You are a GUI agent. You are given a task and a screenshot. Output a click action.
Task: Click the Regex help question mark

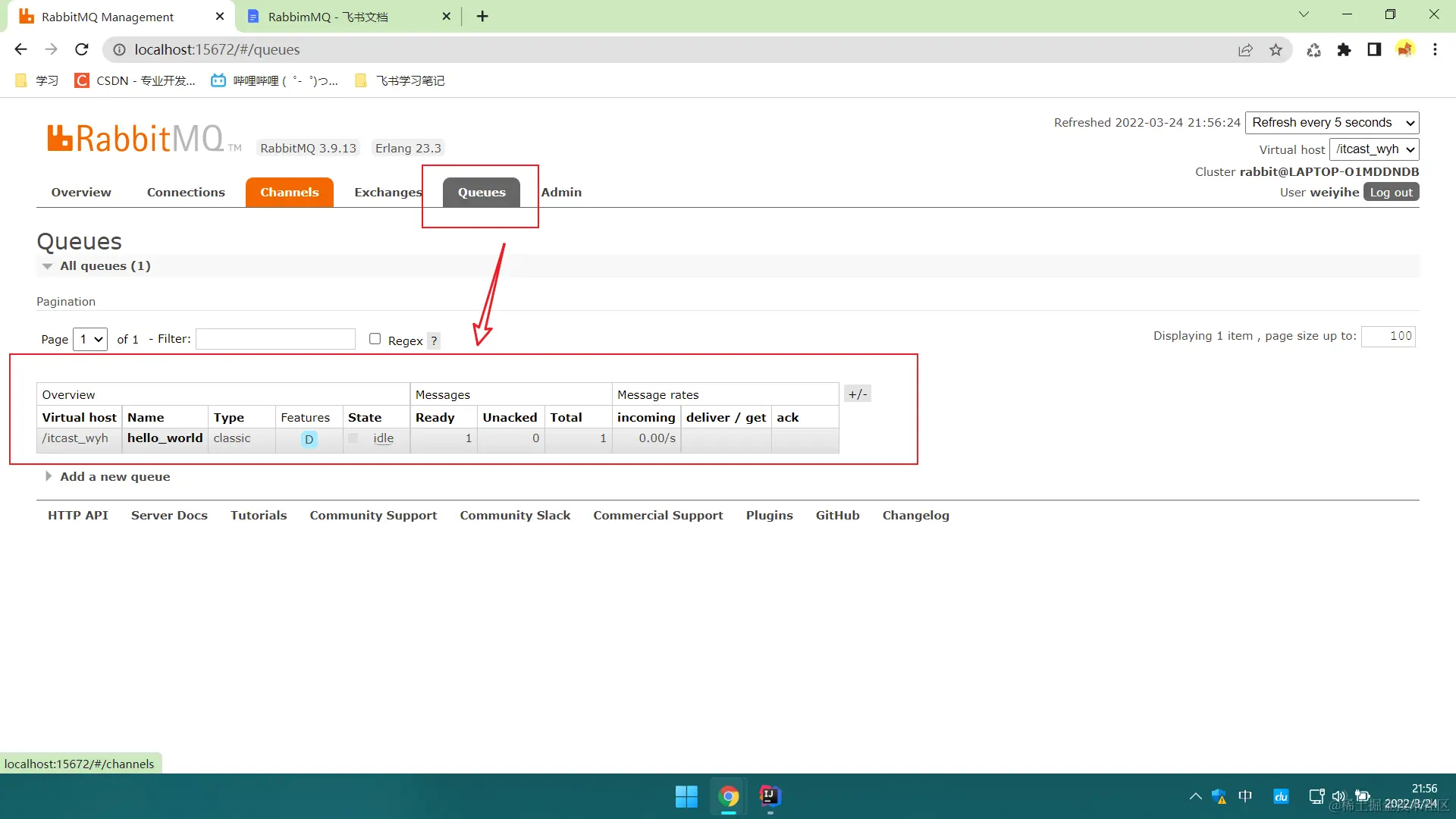tap(434, 340)
